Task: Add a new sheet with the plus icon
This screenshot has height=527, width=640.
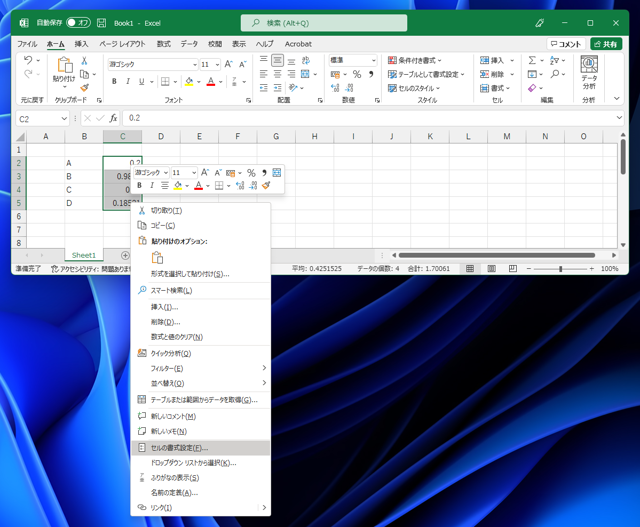Action: point(125,256)
